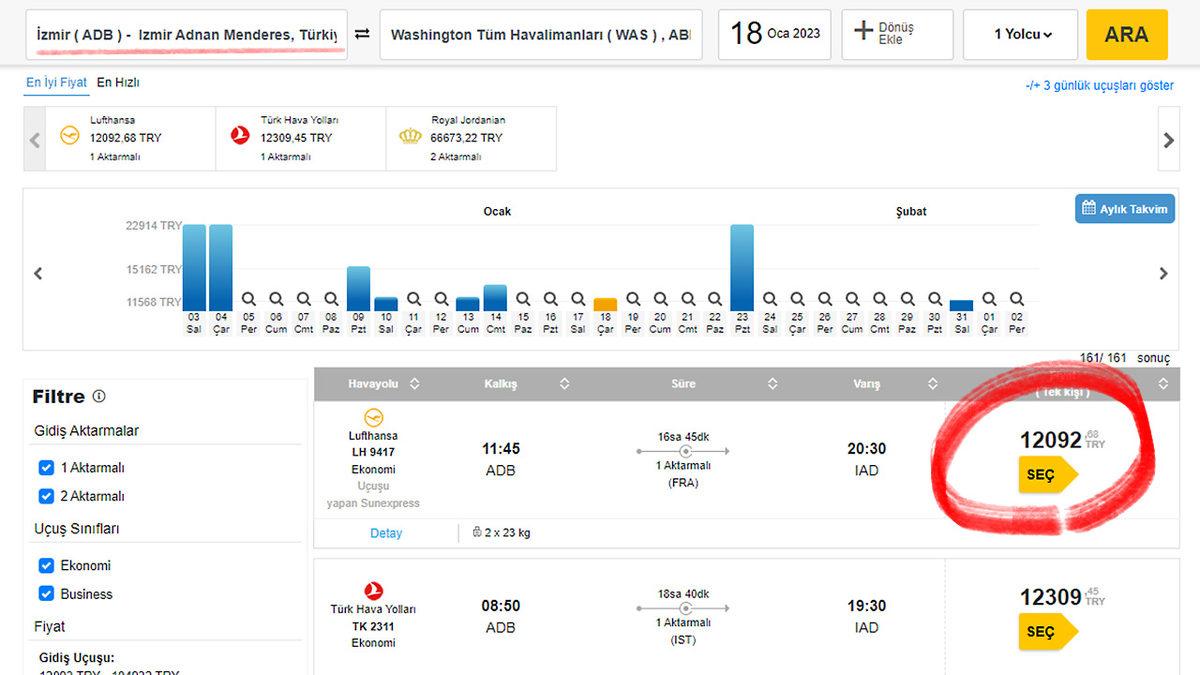This screenshot has width=1200, height=675.
Task: Uncheck the 2 Aktarmalı filter
Action: coord(46,496)
